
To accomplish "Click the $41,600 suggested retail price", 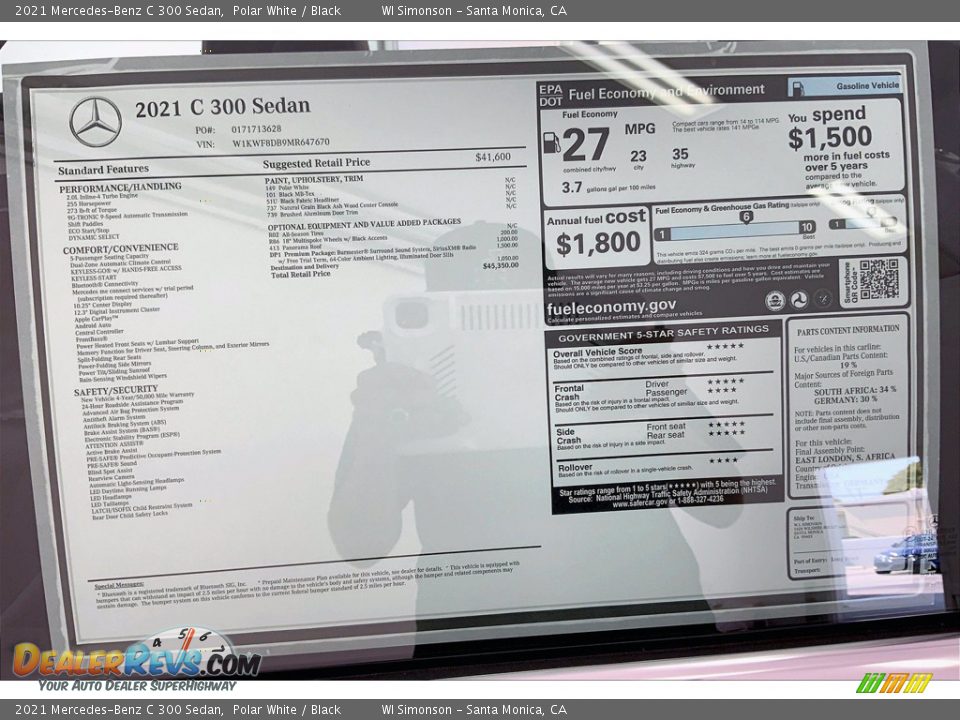I will click(493, 157).
